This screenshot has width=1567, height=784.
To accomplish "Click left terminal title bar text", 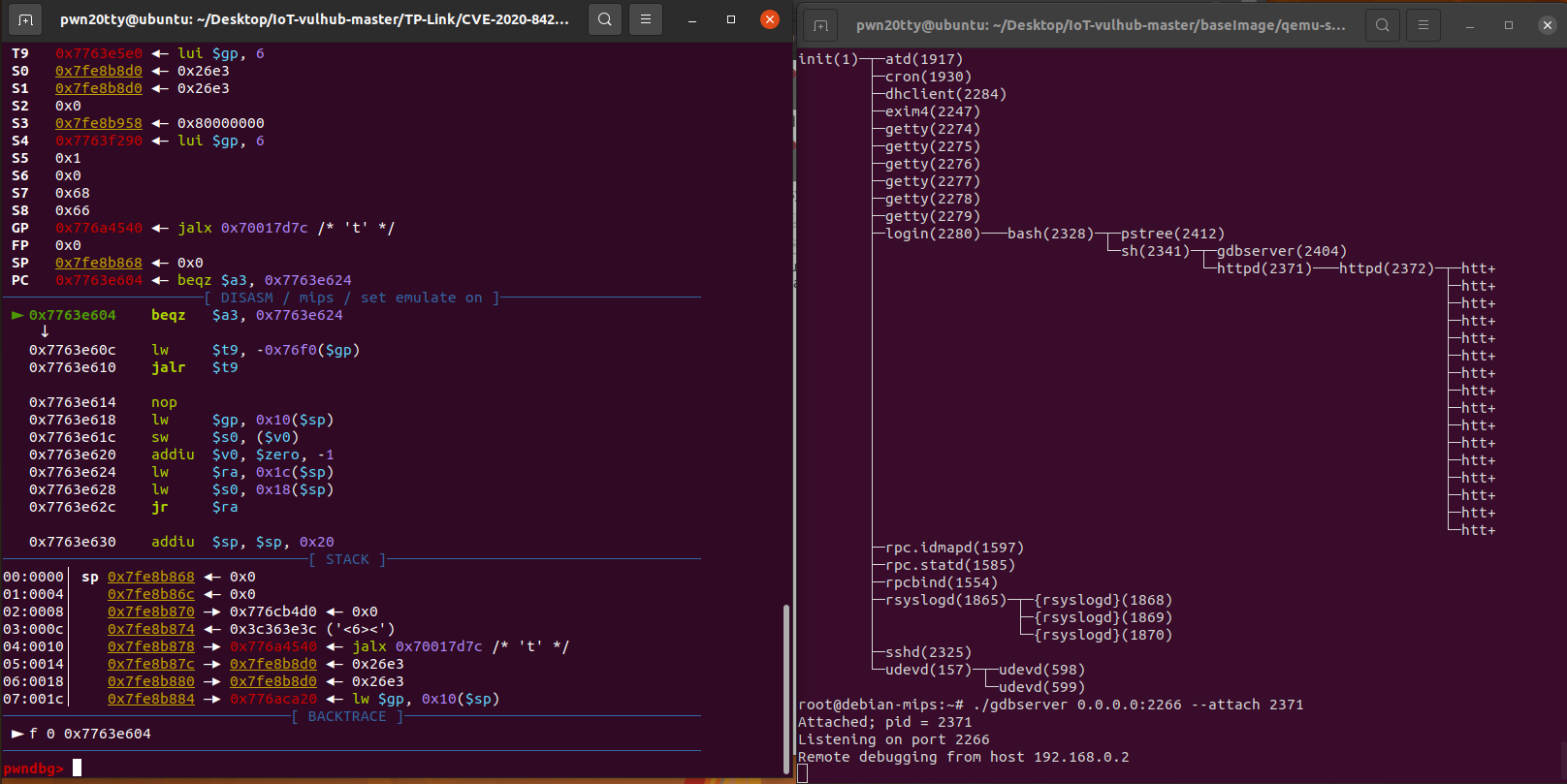I will click(x=314, y=19).
